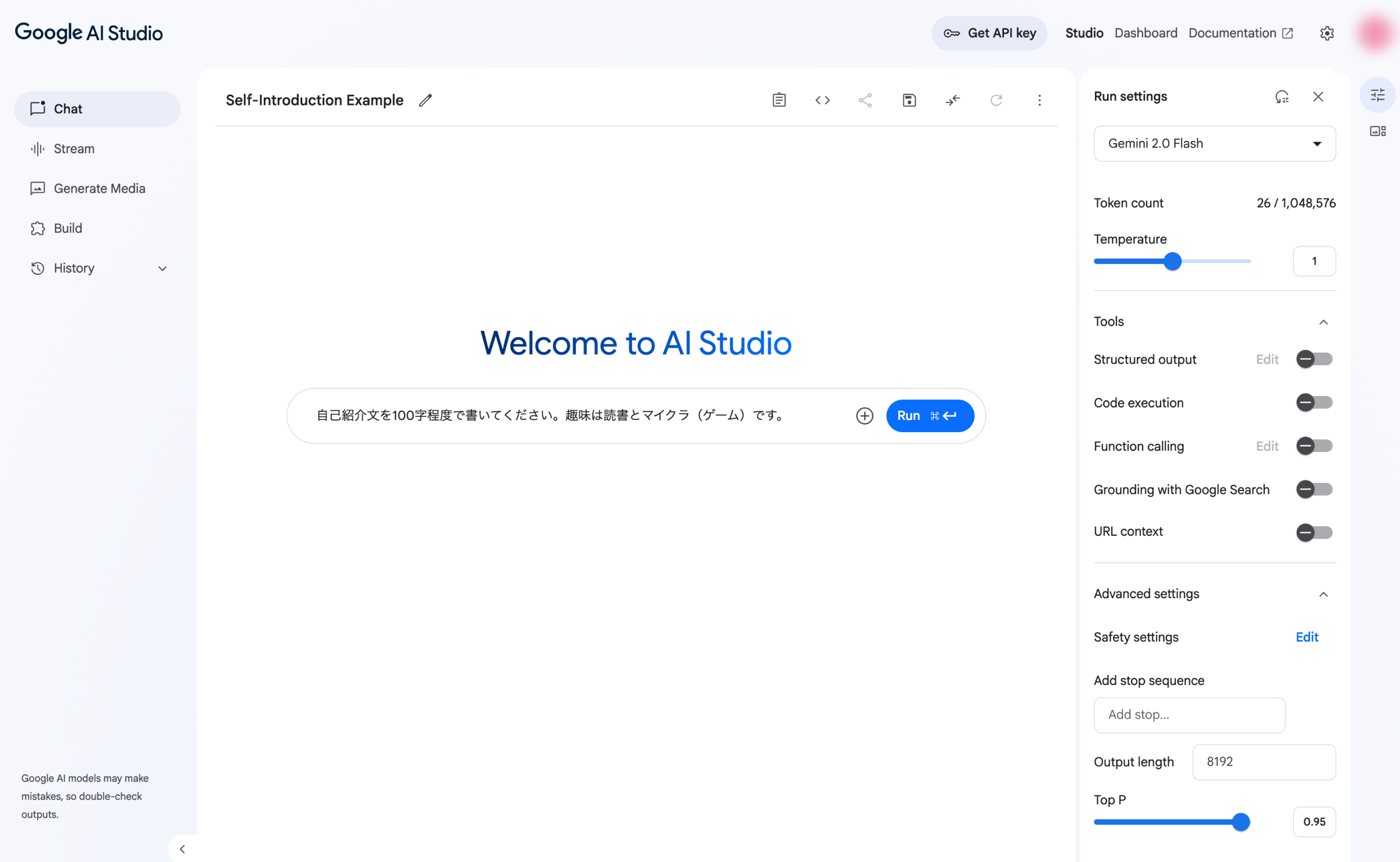Click the Temperature slider handle
The width and height of the screenshot is (1400, 862).
(x=1172, y=262)
